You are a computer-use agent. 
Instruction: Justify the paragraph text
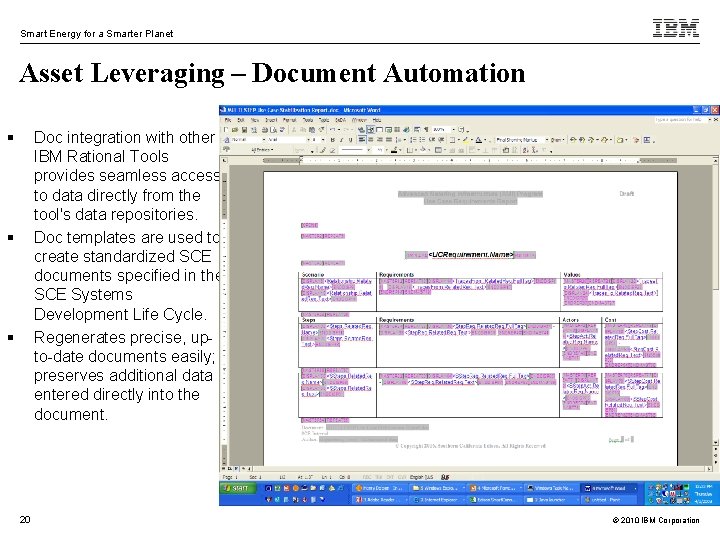coord(389,140)
